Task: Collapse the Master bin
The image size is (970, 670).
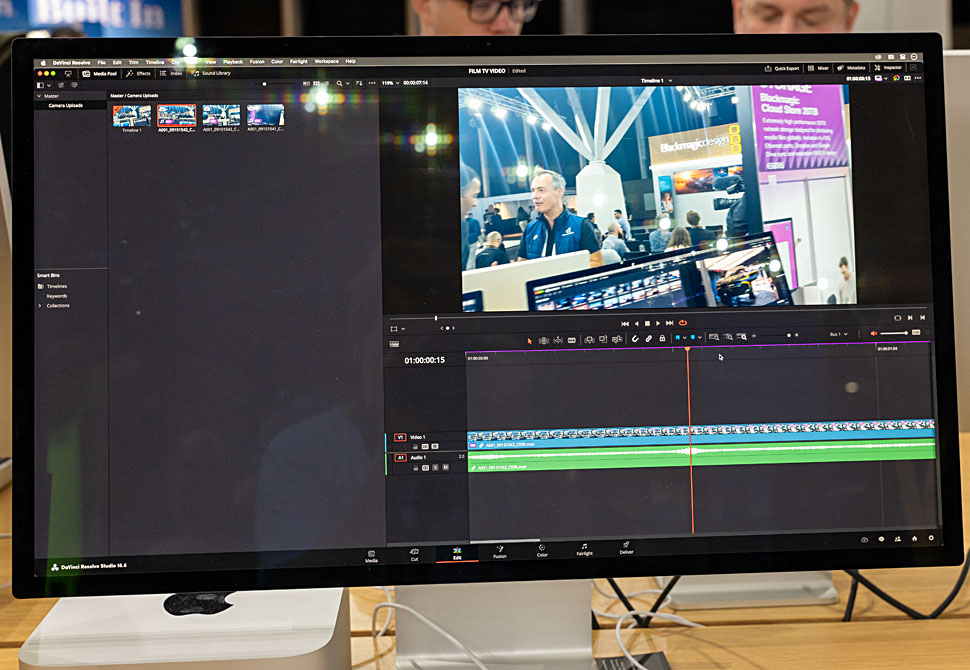Action: click(x=39, y=96)
